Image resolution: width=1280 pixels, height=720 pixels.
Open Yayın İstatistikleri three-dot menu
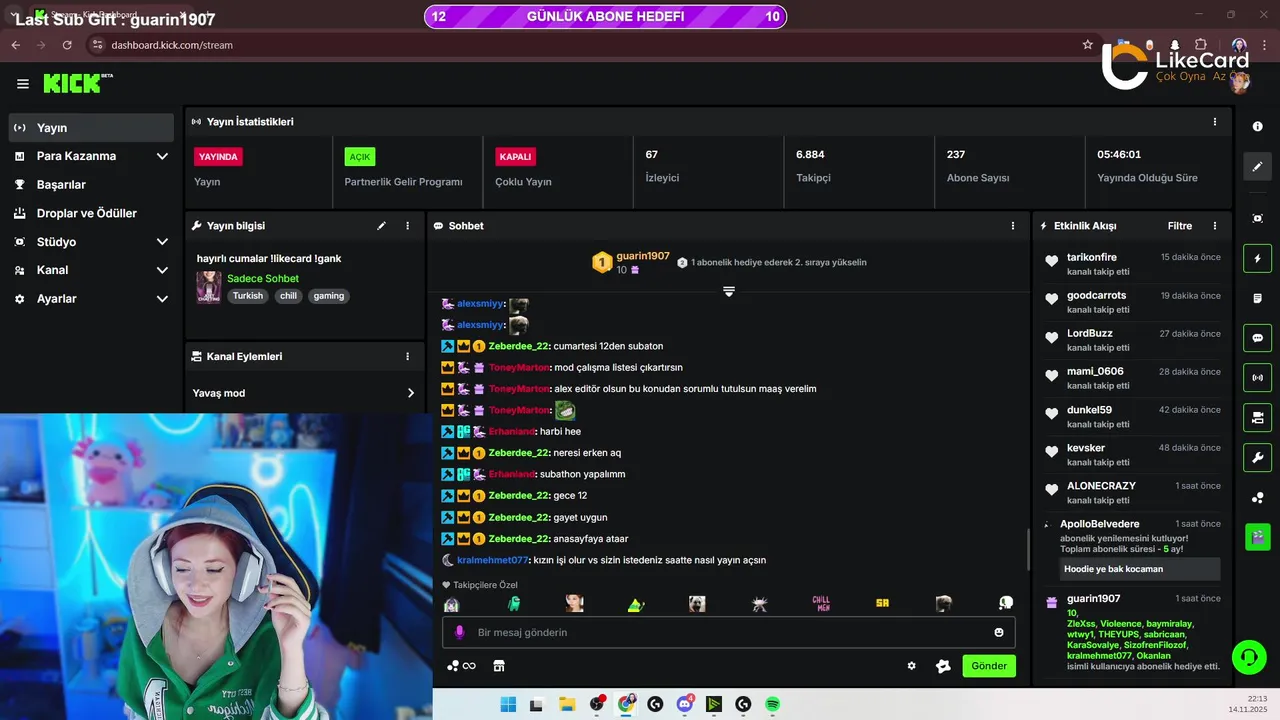1215,122
